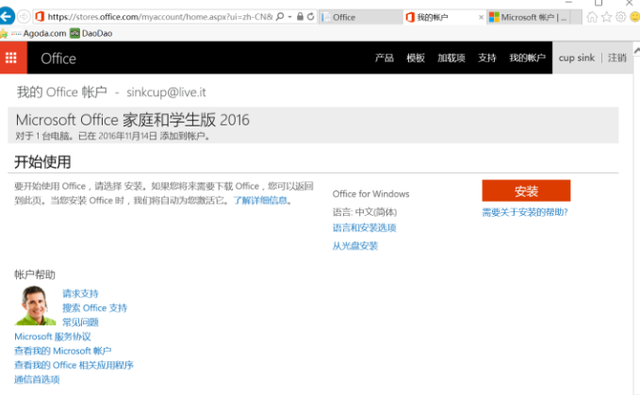Viewport: 640px width, 395px height.
Task: Click the 从光盘安装 link
Action: [355, 246]
